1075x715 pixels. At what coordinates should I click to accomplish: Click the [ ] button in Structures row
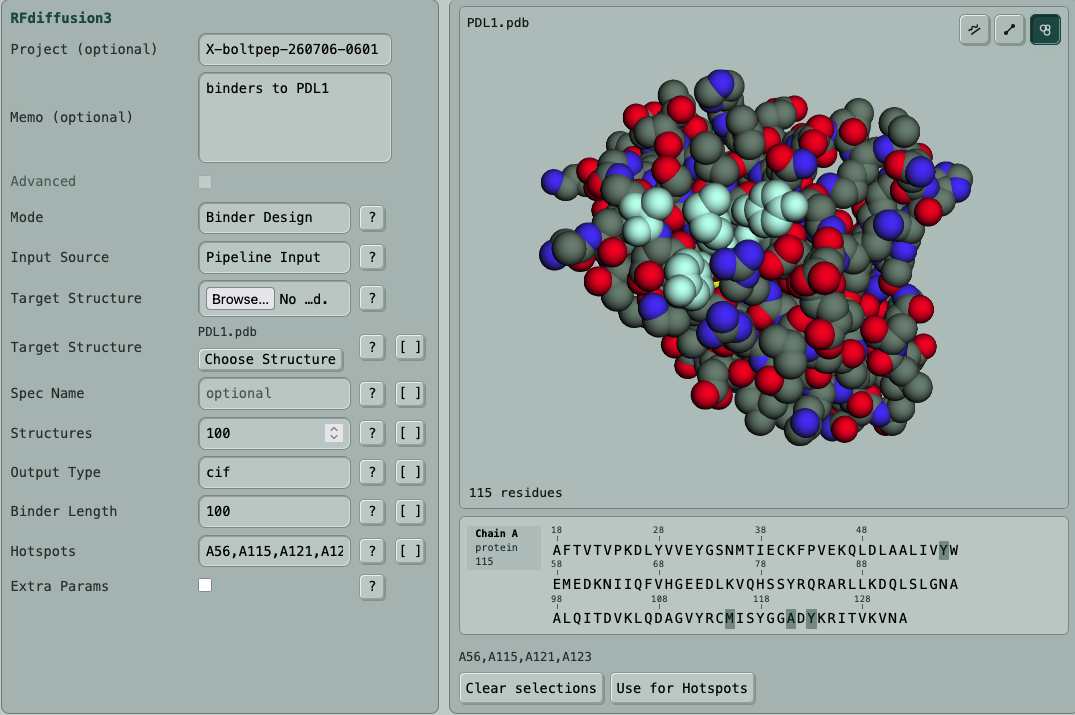point(410,433)
